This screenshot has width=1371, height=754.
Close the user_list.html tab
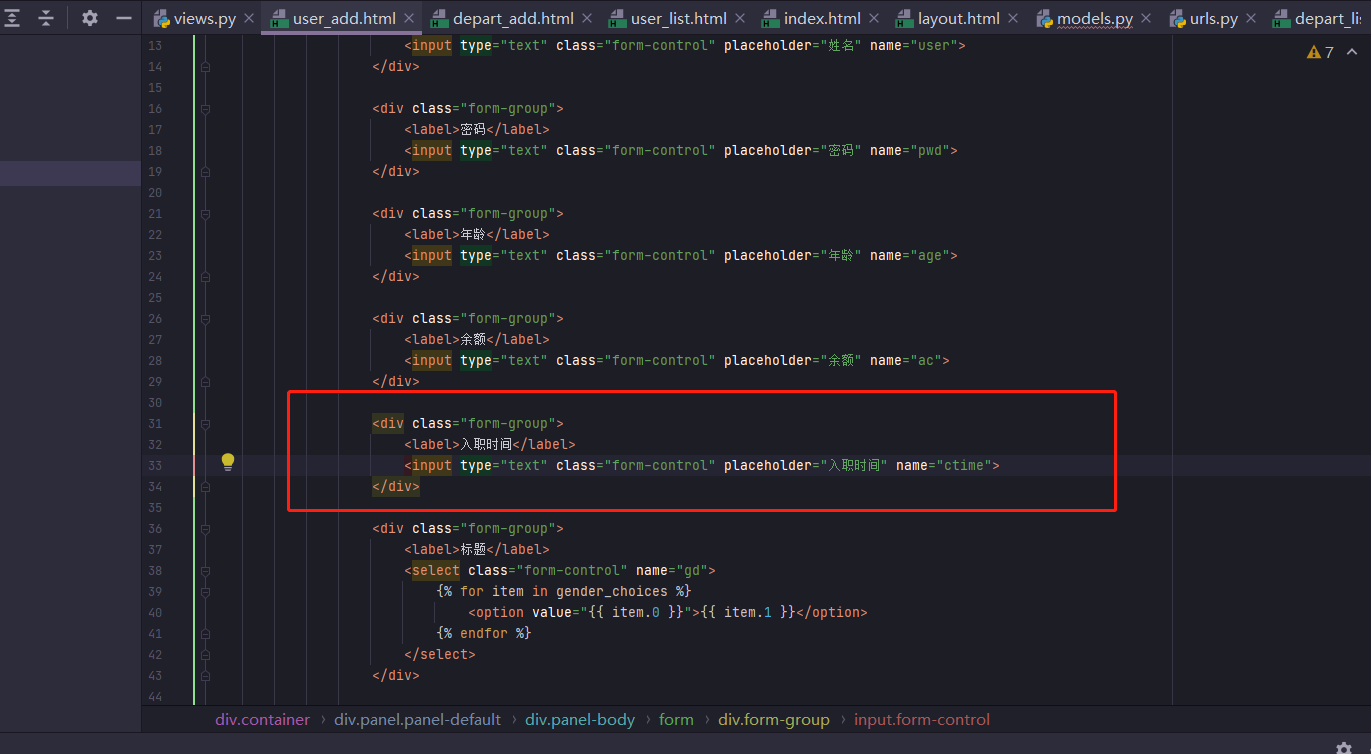point(739,18)
